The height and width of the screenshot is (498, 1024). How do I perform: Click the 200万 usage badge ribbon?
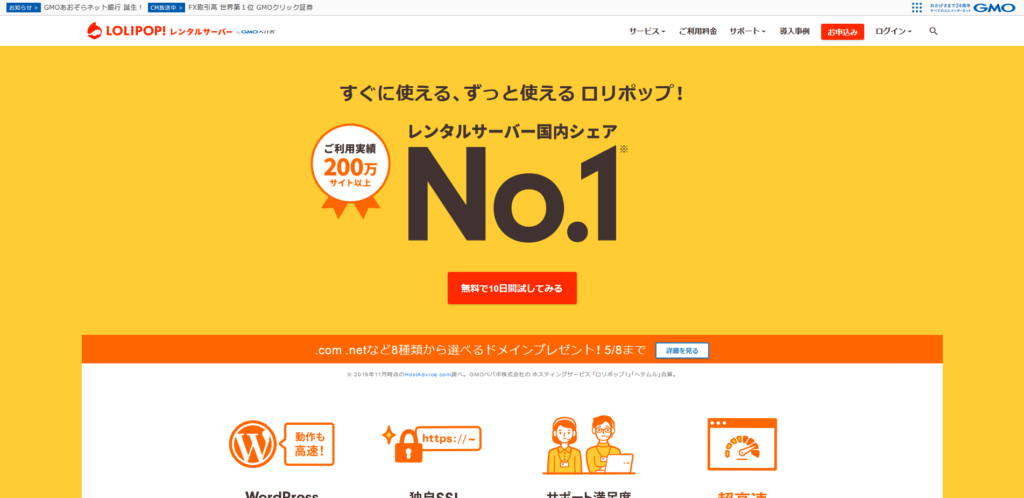click(x=350, y=171)
